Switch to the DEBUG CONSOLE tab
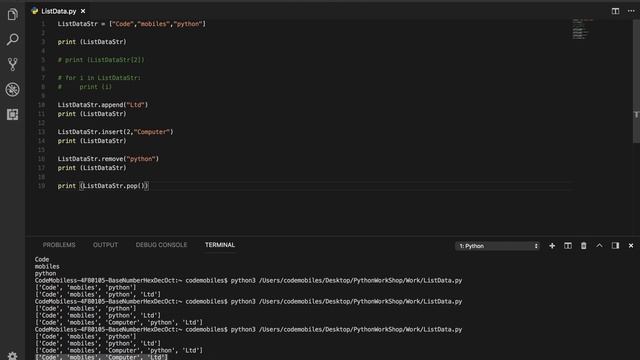This screenshot has height=360, width=640. [161, 245]
